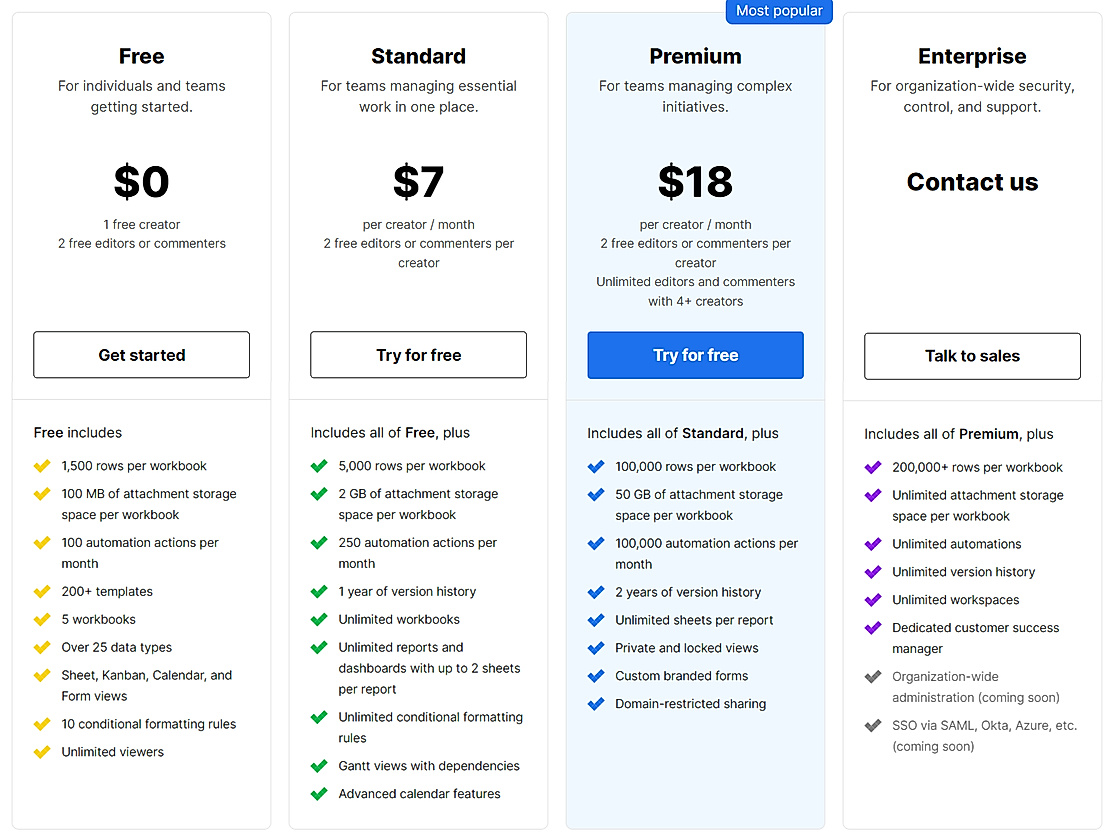Click Try for free on the Standard plan
1108x838 pixels.
coord(418,354)
